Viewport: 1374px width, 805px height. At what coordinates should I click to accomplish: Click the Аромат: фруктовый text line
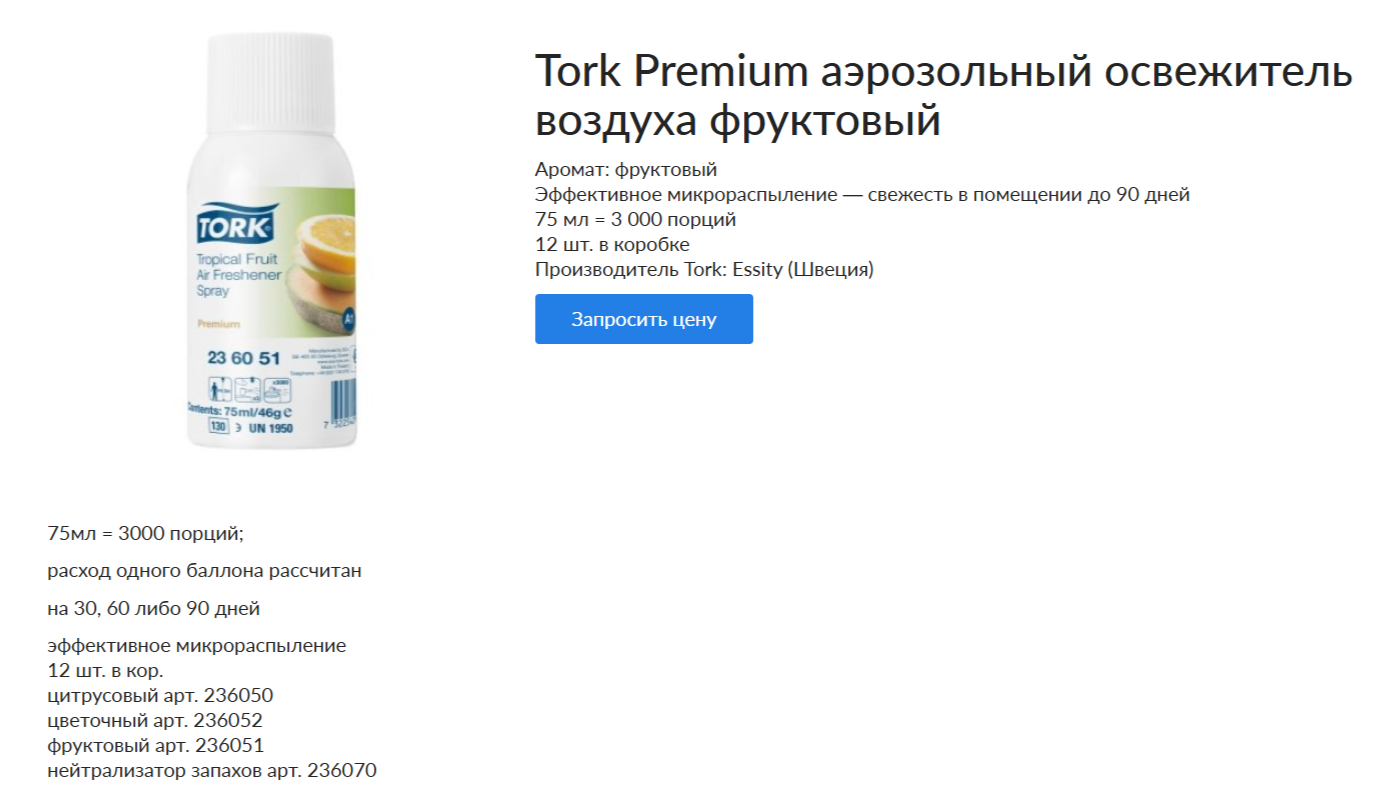point(626,169)
